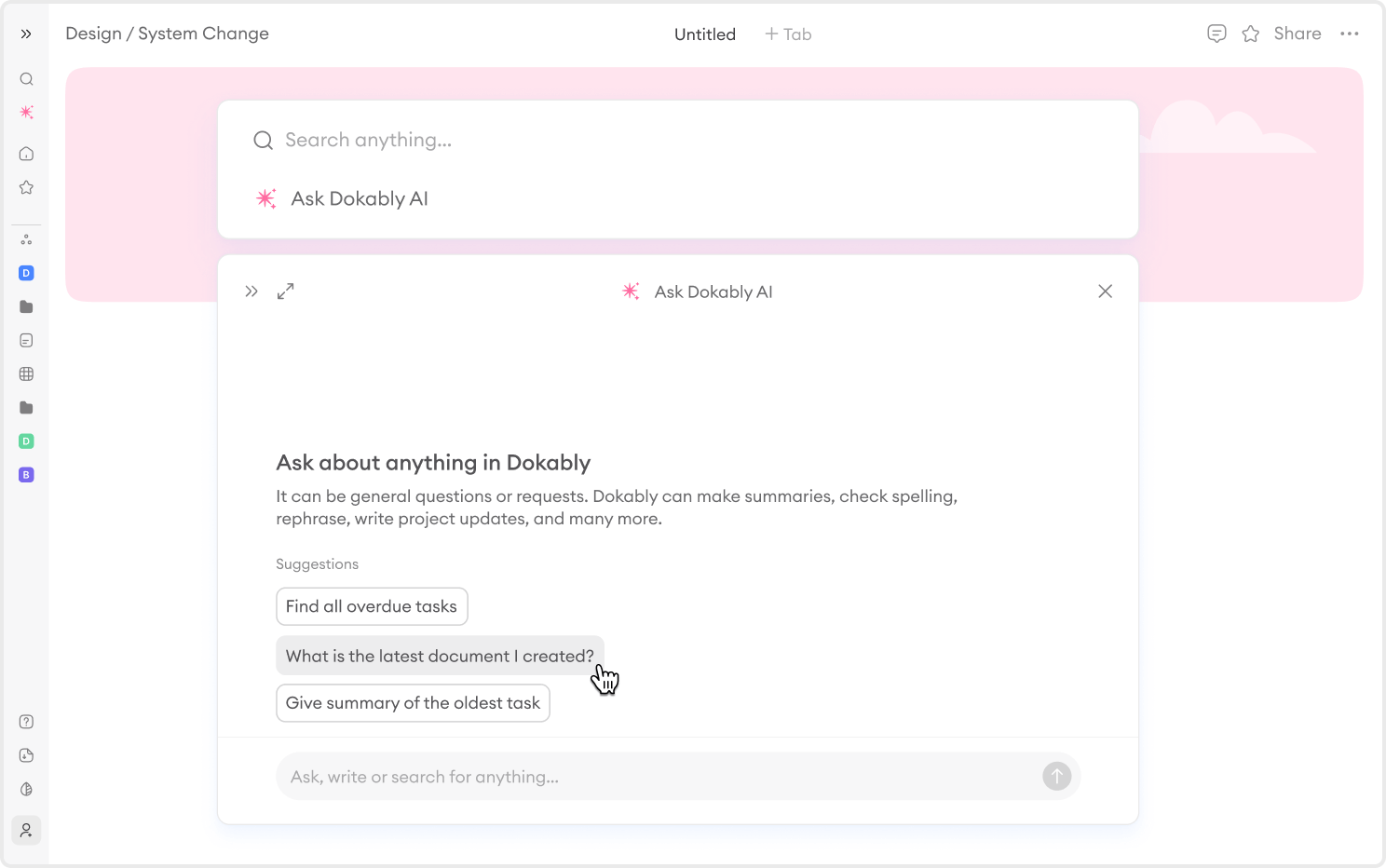Expand the left sidebar with double chevron
This screenshot has width=1386, height=868.
(26, 34)
